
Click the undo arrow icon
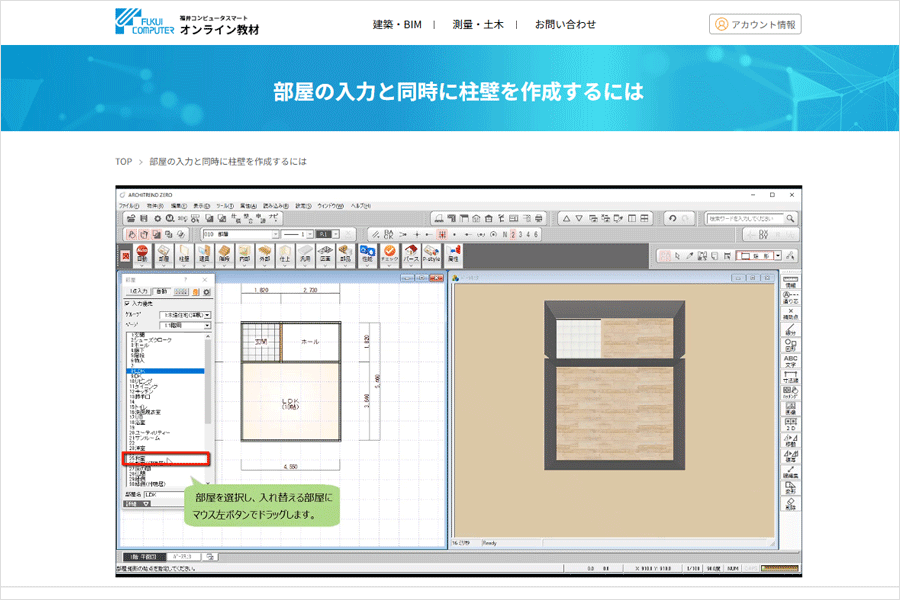[673, 218]
